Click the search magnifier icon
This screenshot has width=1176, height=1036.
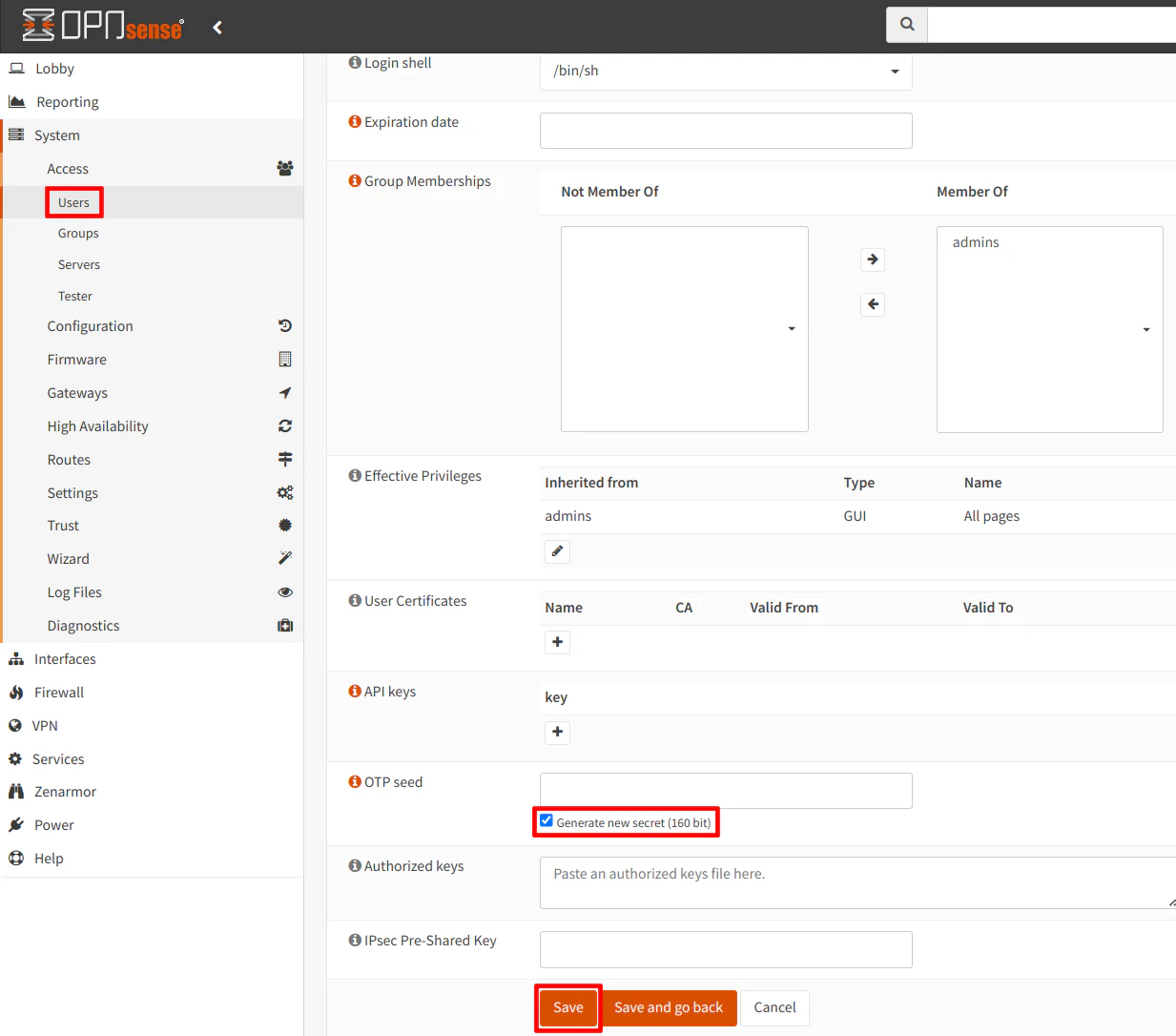pos(907,24)
